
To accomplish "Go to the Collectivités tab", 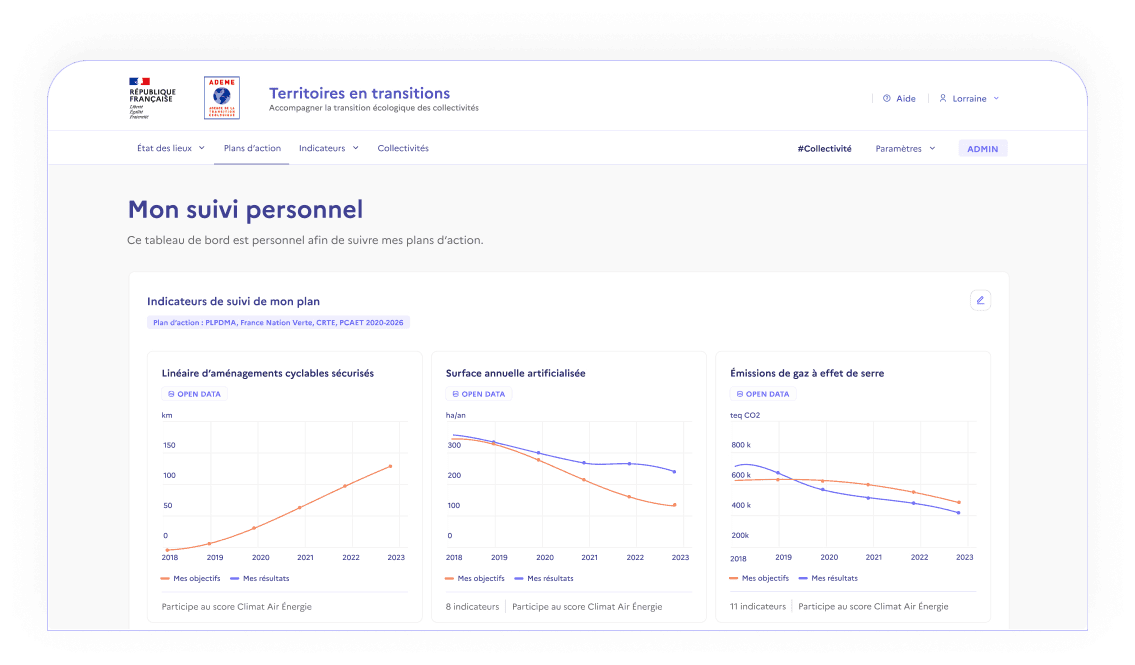I will pyautogui.click(x=403, y=148).
